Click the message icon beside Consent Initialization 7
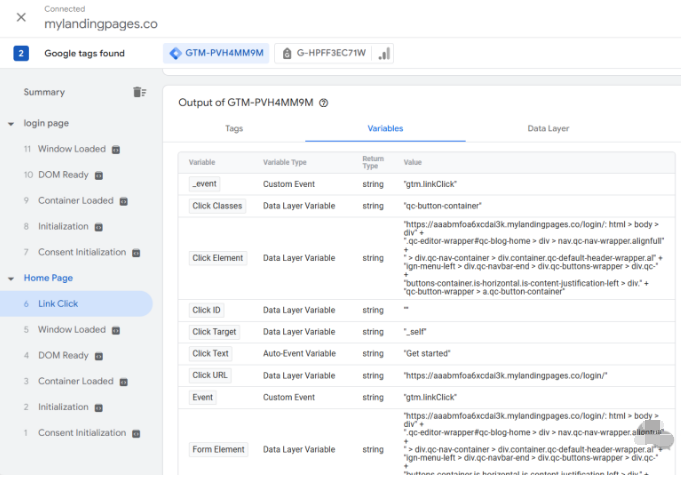 tap(135, 253)
